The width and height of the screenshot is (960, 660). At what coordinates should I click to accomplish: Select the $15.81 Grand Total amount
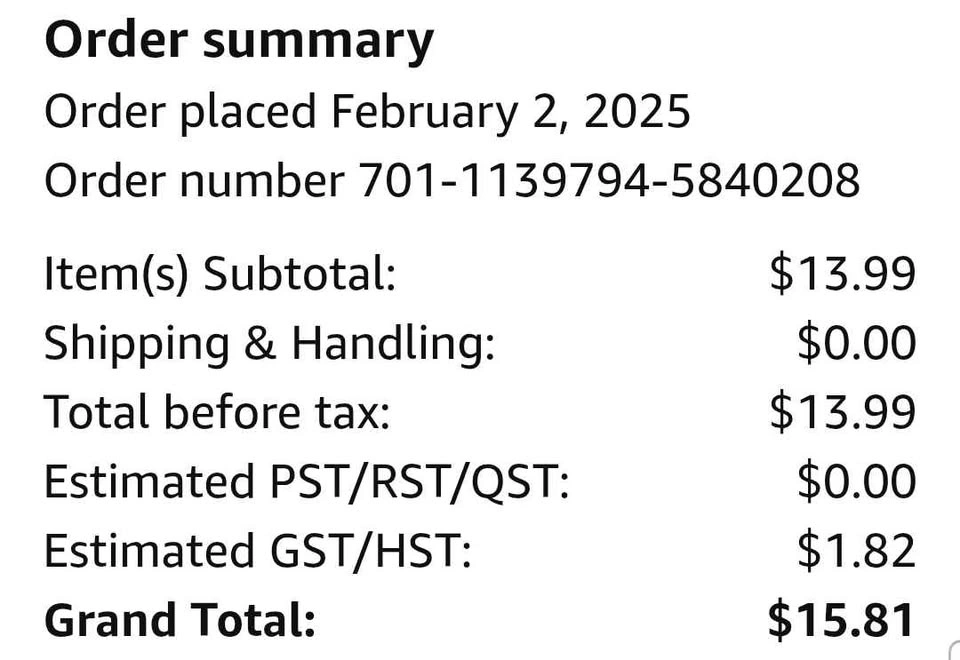pyautogui.click(x=841, y=620)
